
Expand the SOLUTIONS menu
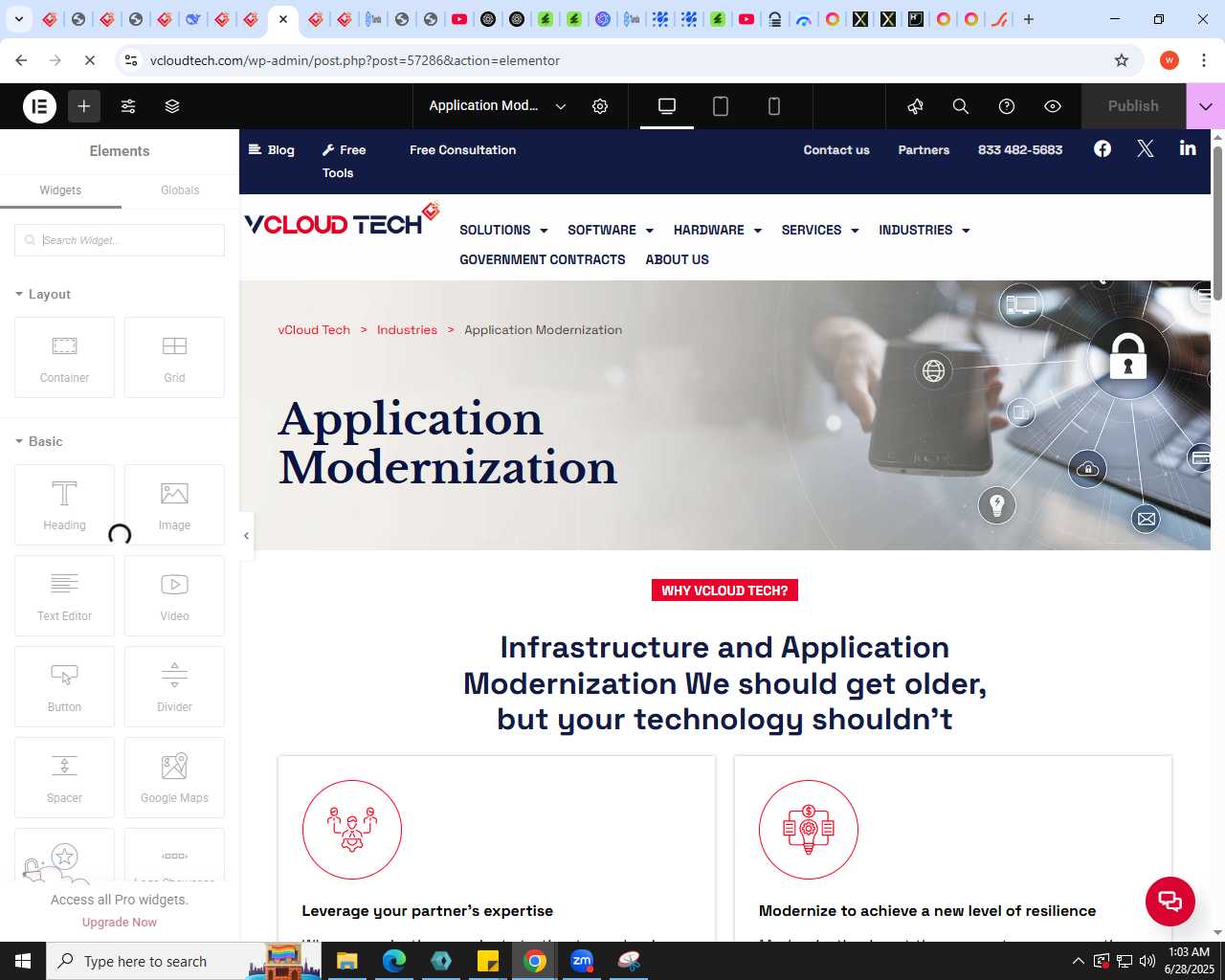[503, 231]
